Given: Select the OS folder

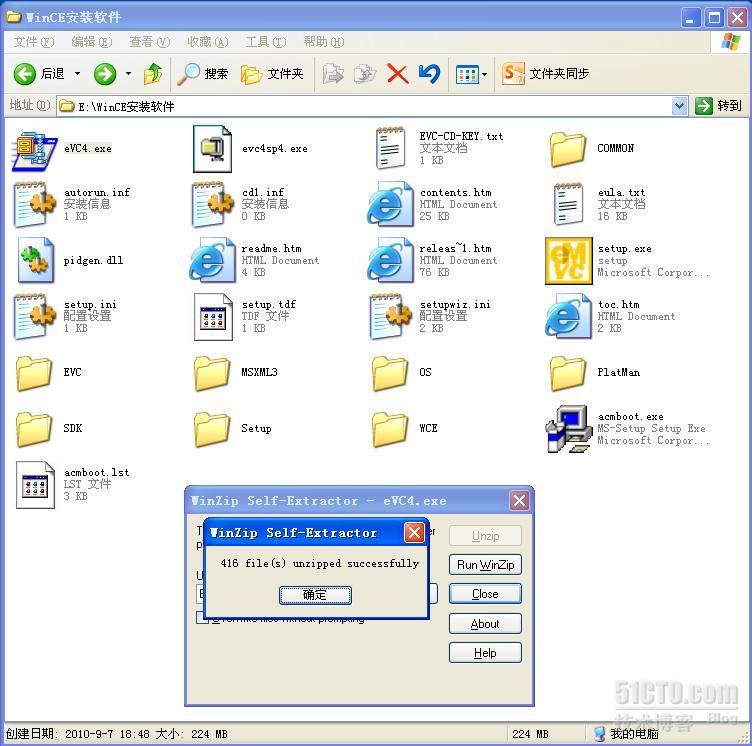Looking at the screenshot, I should [x=389, y=373].
